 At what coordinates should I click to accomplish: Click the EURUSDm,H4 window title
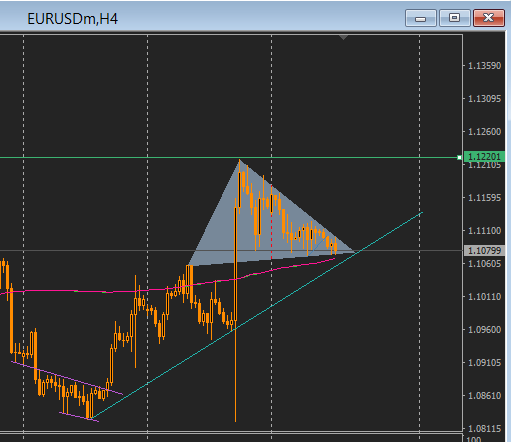click(x=72, y=19)
